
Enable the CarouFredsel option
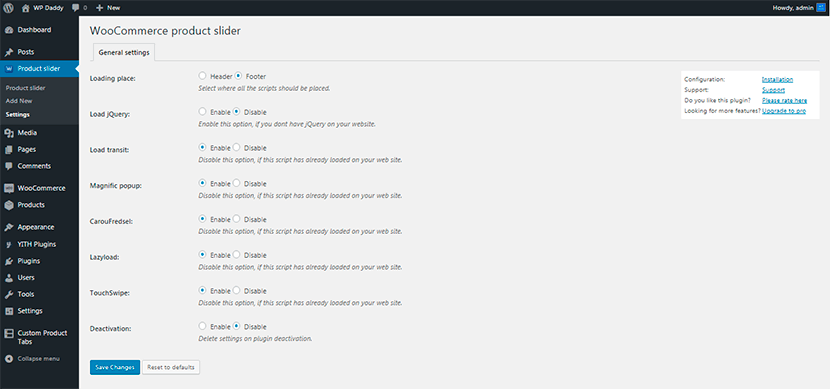click(202, 219)
